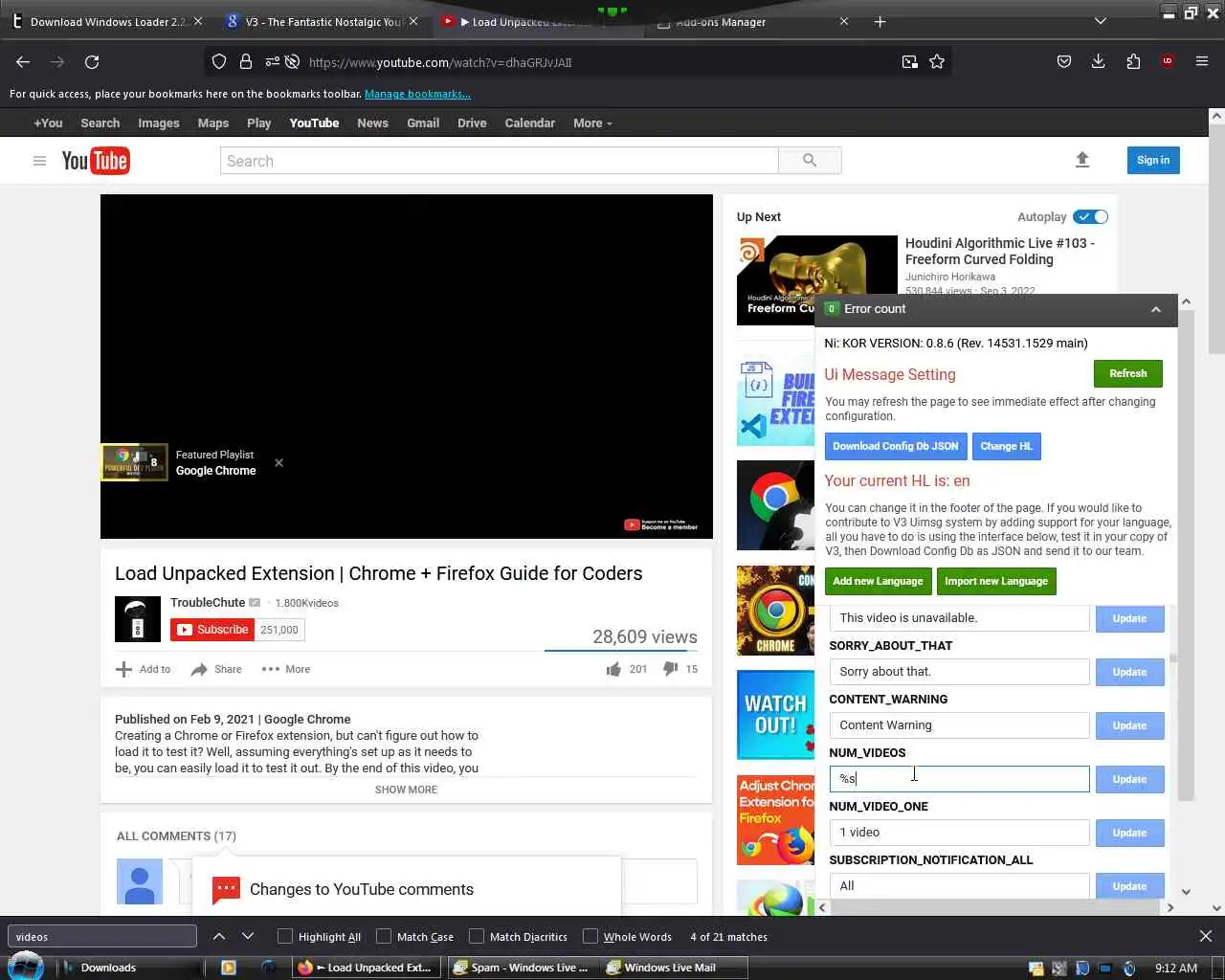Open the Pocket save icon
1225x980 pixels.
tap(1064, 62)
